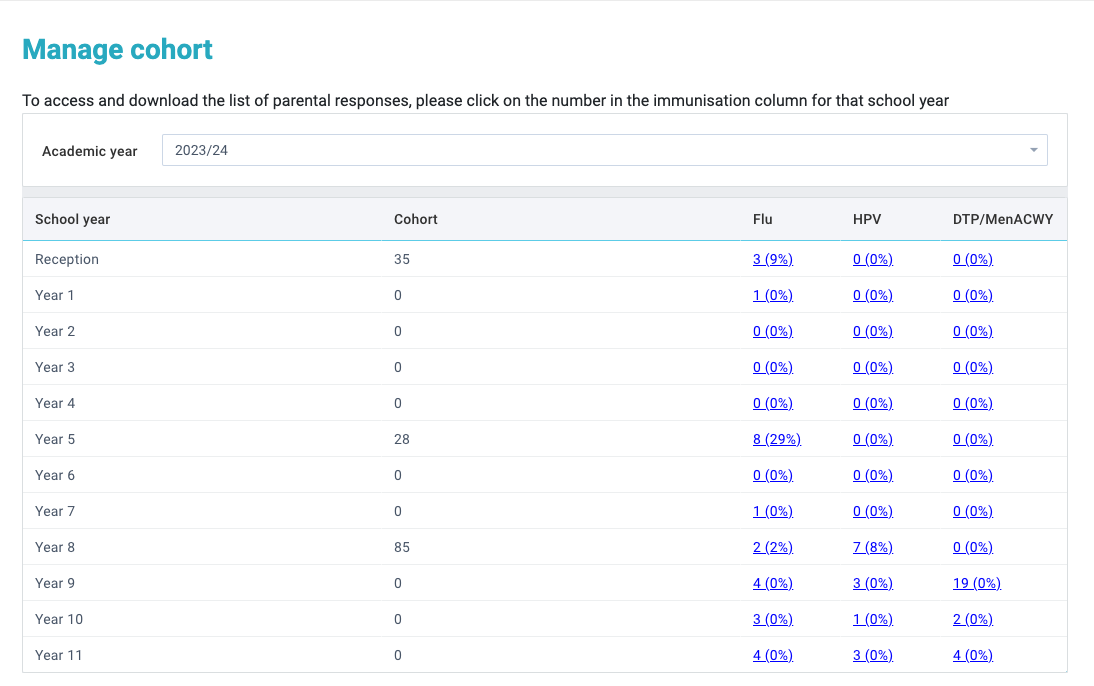This screenshot has width=1094, height=686.
Task: Open Year 5 Flu link 8 (29%)
Action: pyautogui.click(x=776, y=439)
